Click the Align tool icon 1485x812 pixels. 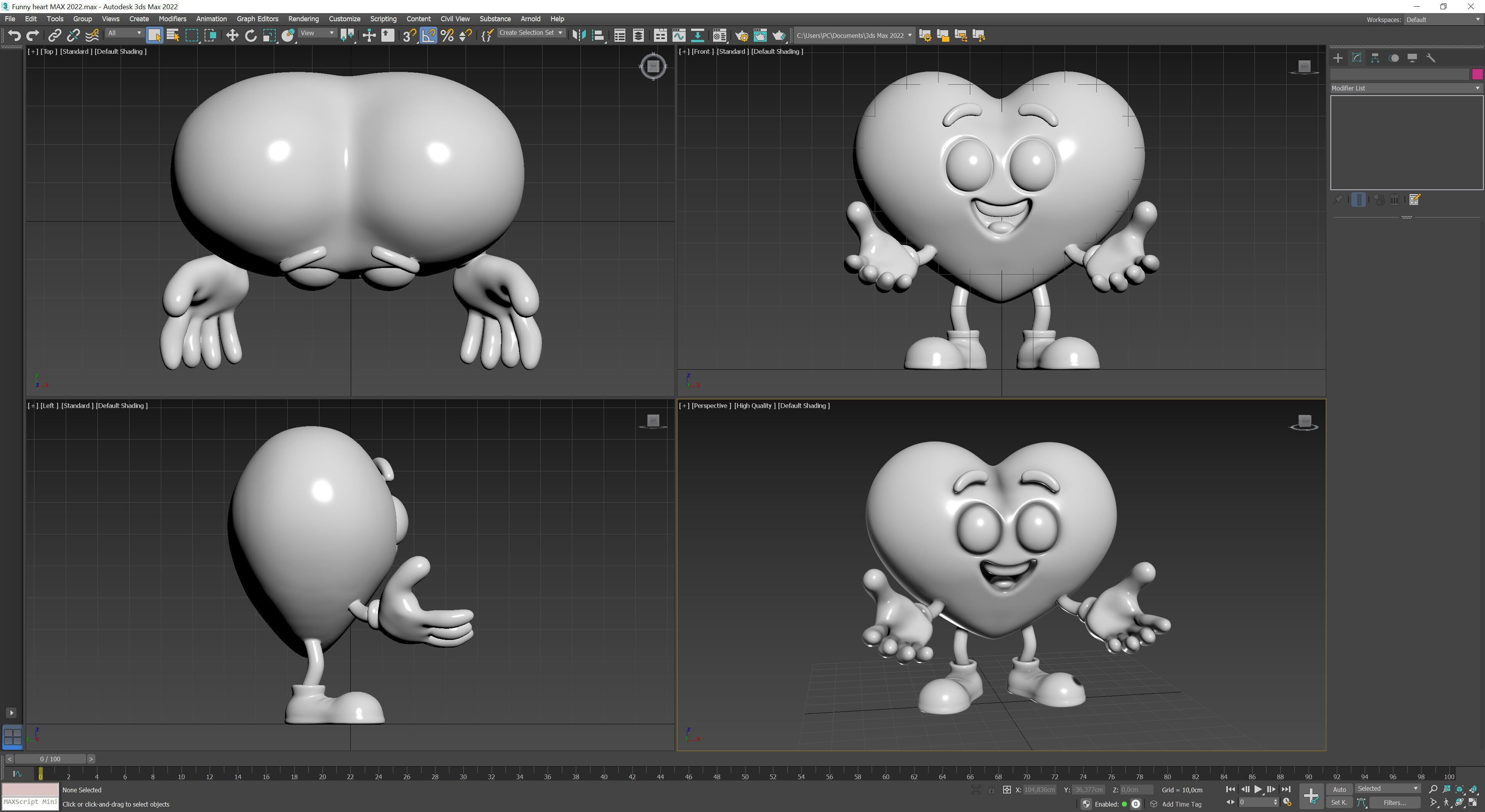(x=598, y=36)
